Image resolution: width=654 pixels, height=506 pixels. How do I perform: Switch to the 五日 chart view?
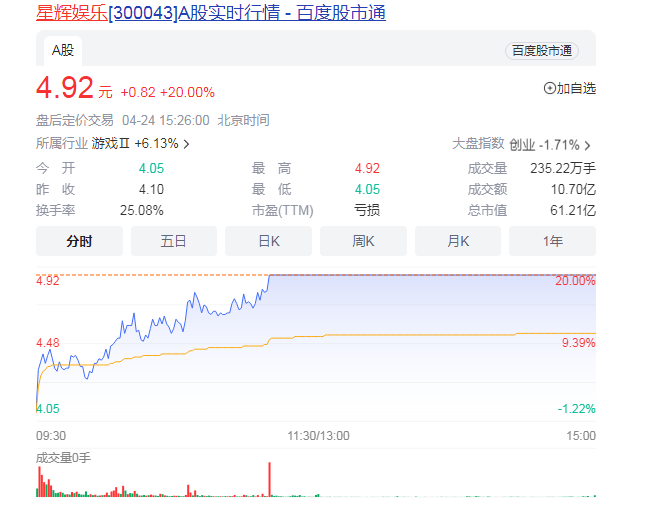pos(173,241)
